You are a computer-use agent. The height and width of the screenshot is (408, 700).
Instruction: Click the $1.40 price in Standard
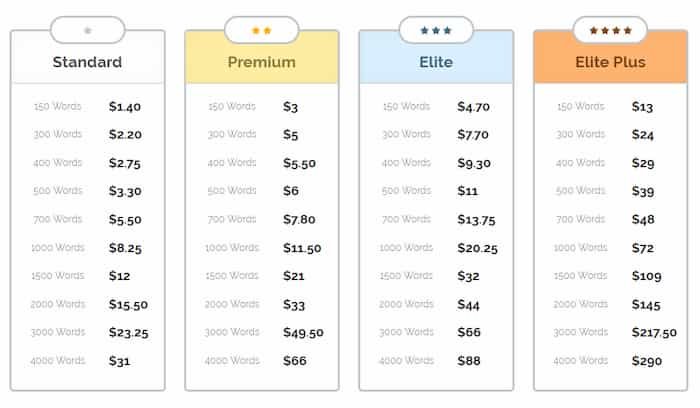pos(125,107)
